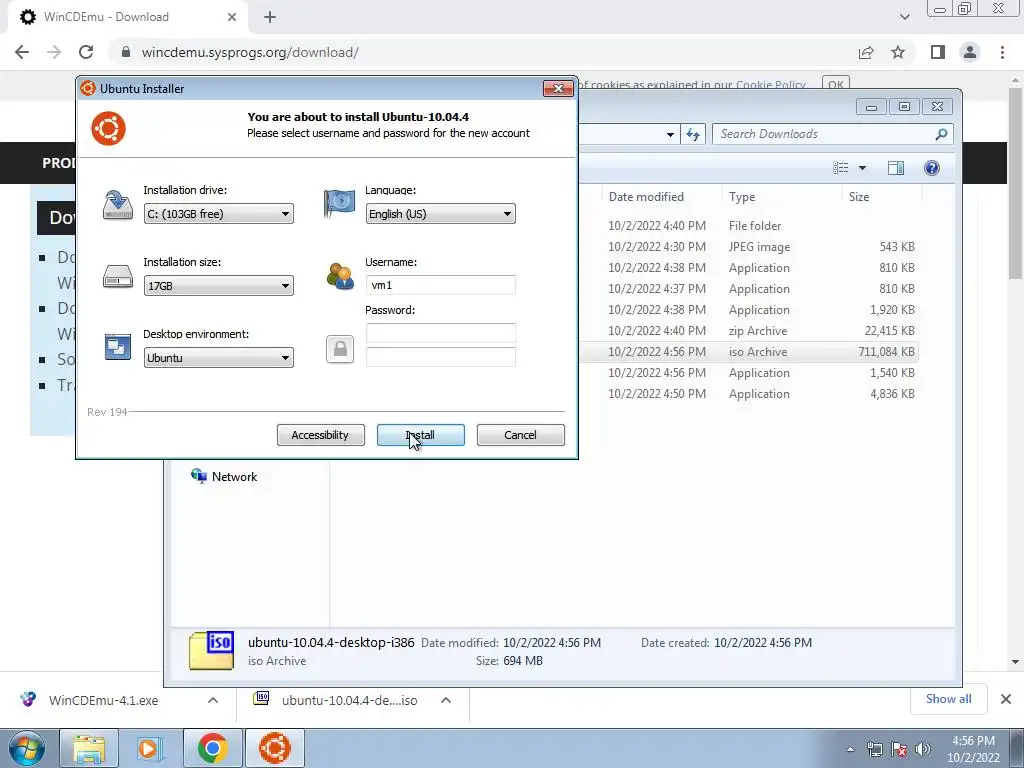This screenshot has height=768, width=1024.
Task: Close the Ubuntu Installer dialog
Action: click(558, 88)
